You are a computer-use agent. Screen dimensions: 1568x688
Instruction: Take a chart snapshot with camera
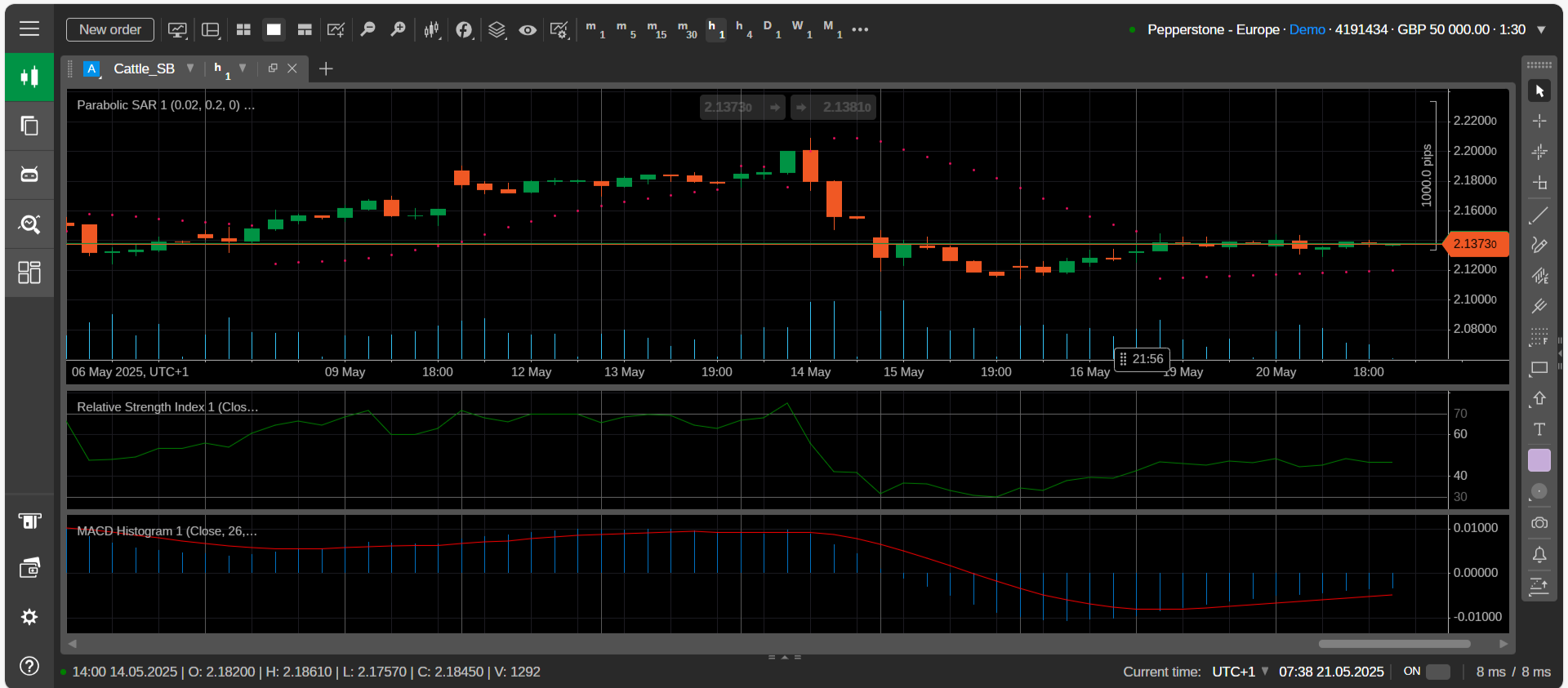pyautogui.click(x=1539, y=523)
